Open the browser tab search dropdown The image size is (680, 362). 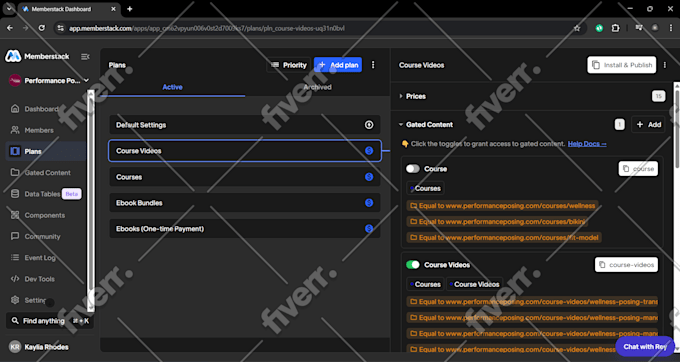click(9, 8)
